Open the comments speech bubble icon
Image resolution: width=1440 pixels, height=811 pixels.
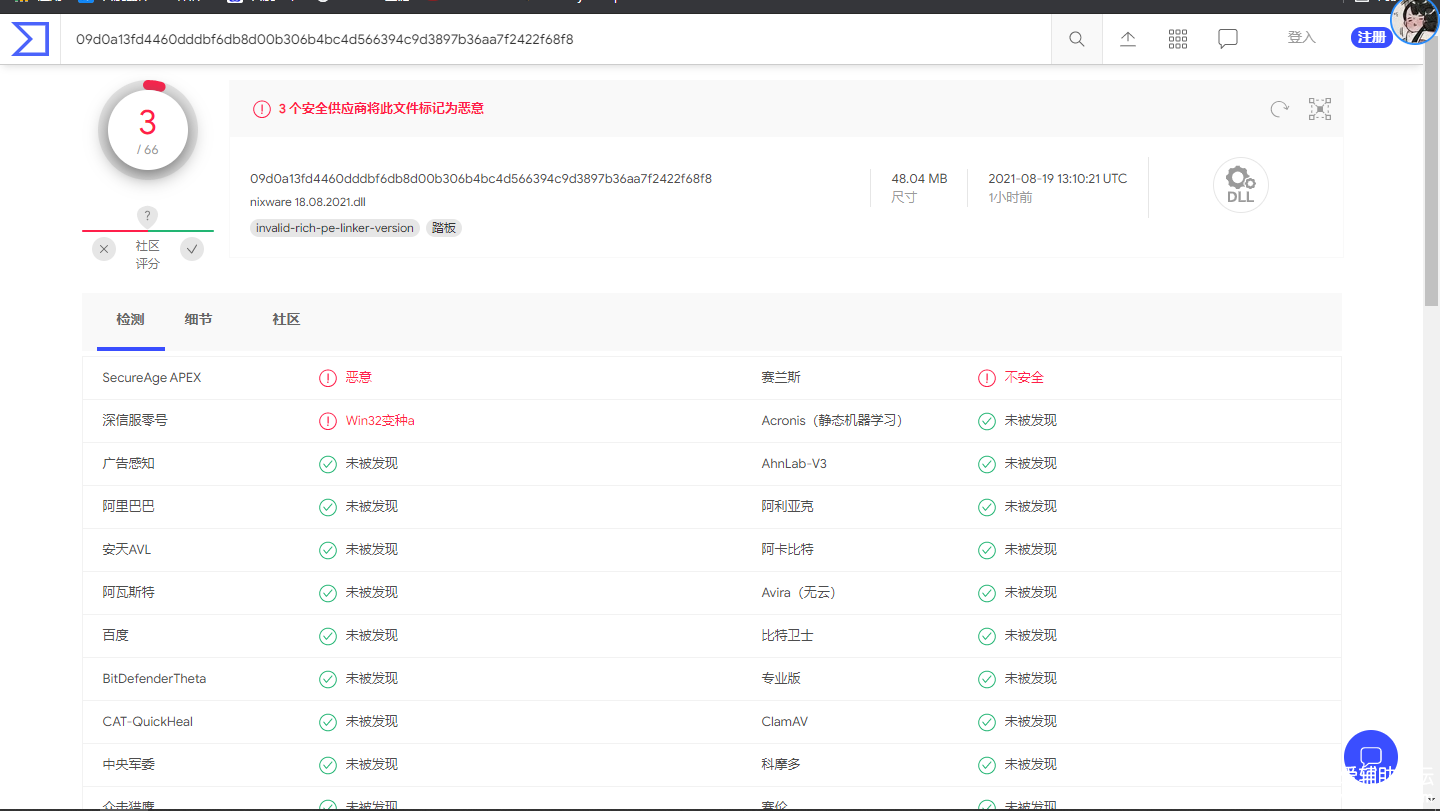point(1228,39)
